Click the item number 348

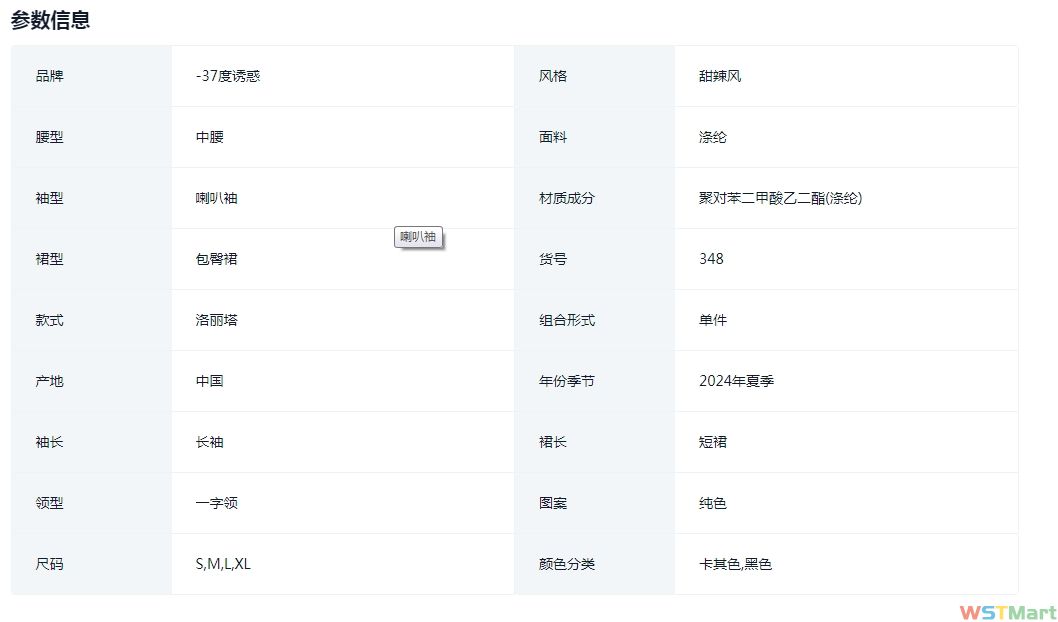coord(711,259)
